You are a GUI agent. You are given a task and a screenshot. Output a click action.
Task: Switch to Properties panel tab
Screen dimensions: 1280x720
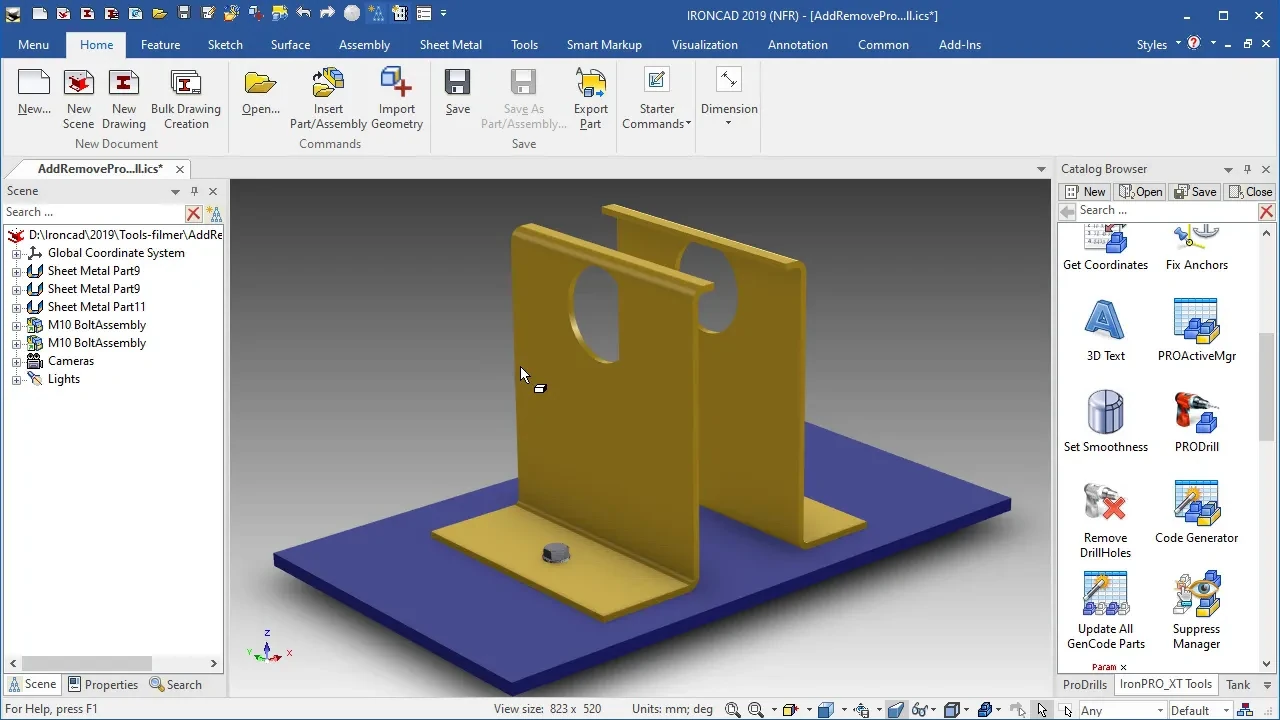tap(102, 685)
